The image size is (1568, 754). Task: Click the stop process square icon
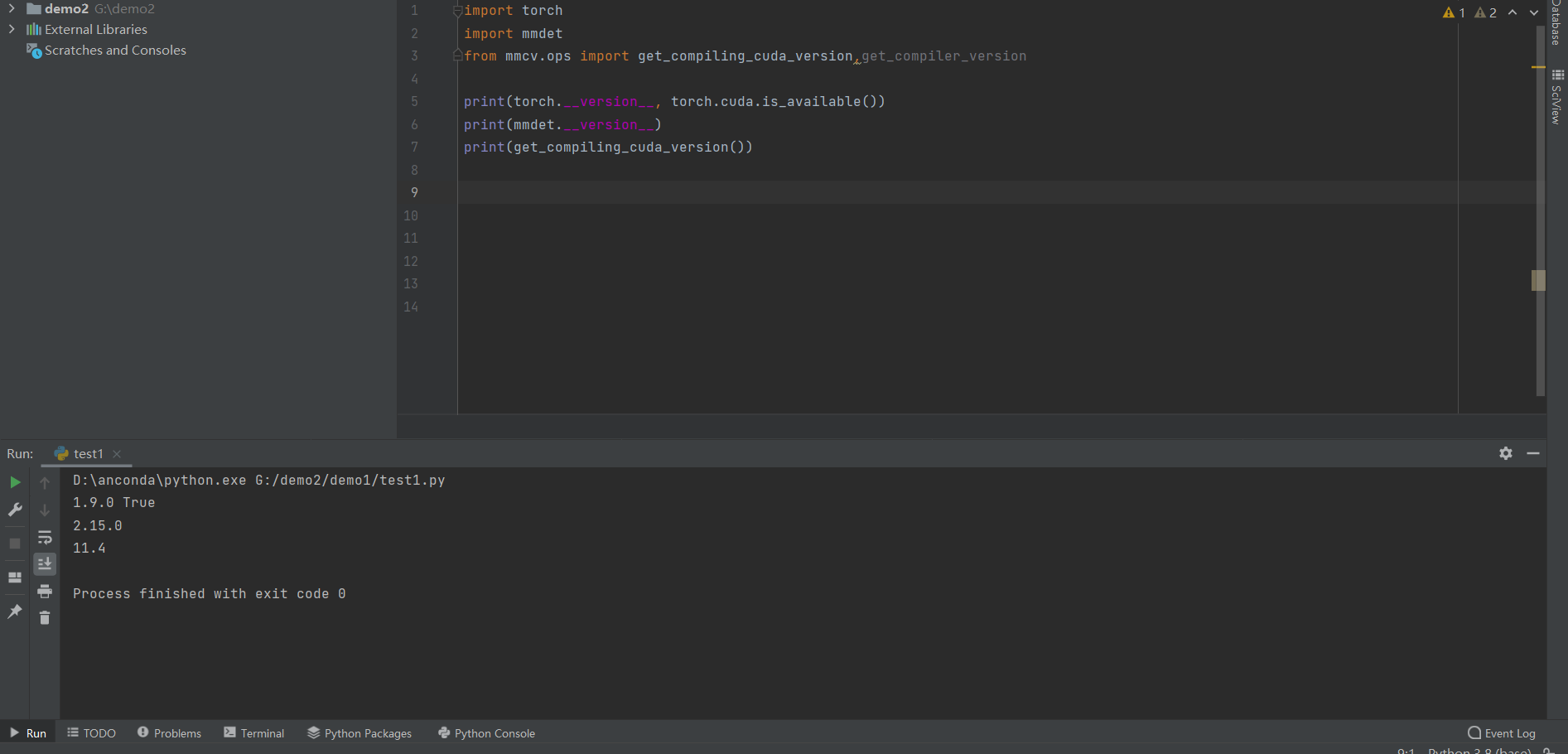[x=15, y=544]
